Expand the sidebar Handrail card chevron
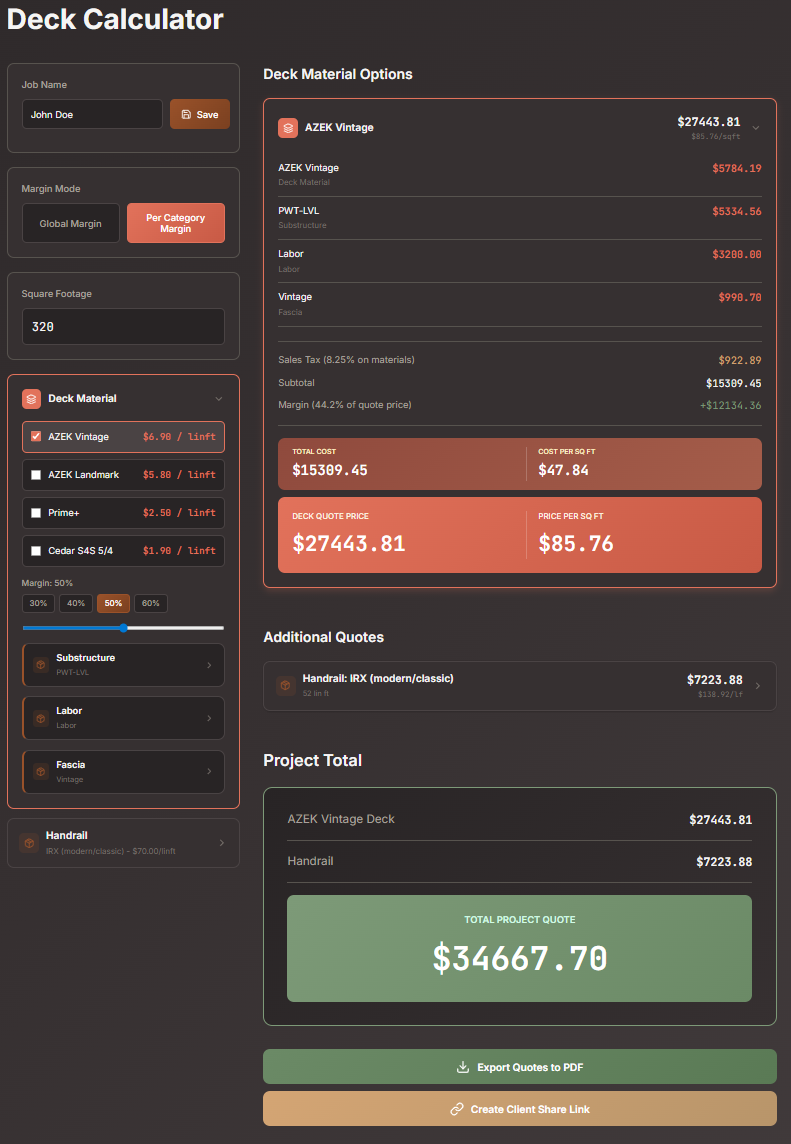 click(222, 843)
